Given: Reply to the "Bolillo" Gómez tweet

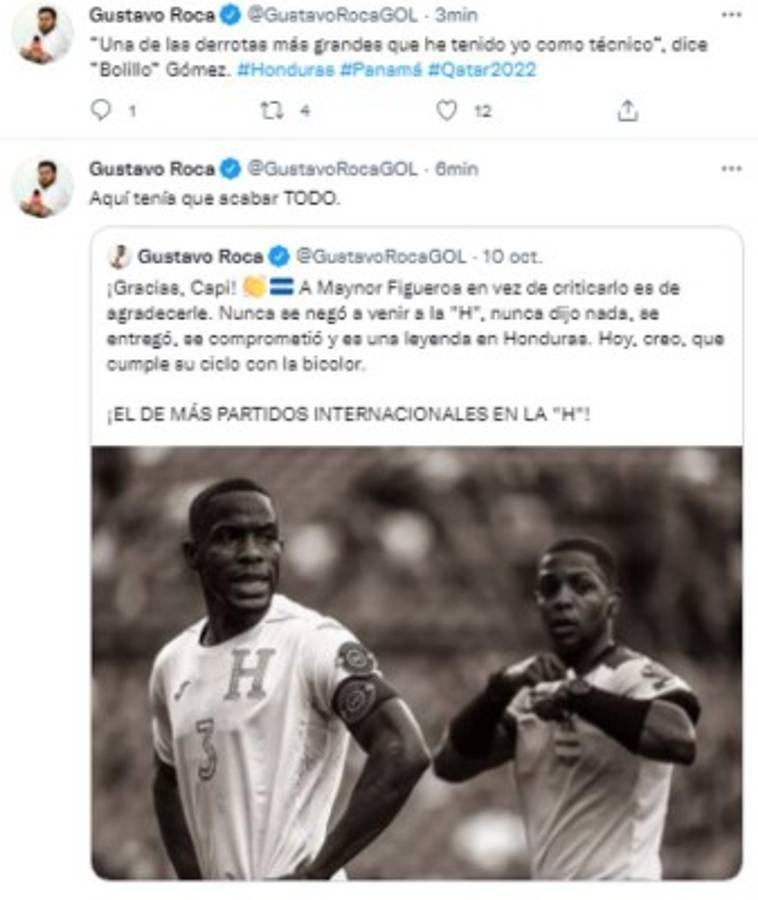Looking at the screenshot, I should coord(101,110).
